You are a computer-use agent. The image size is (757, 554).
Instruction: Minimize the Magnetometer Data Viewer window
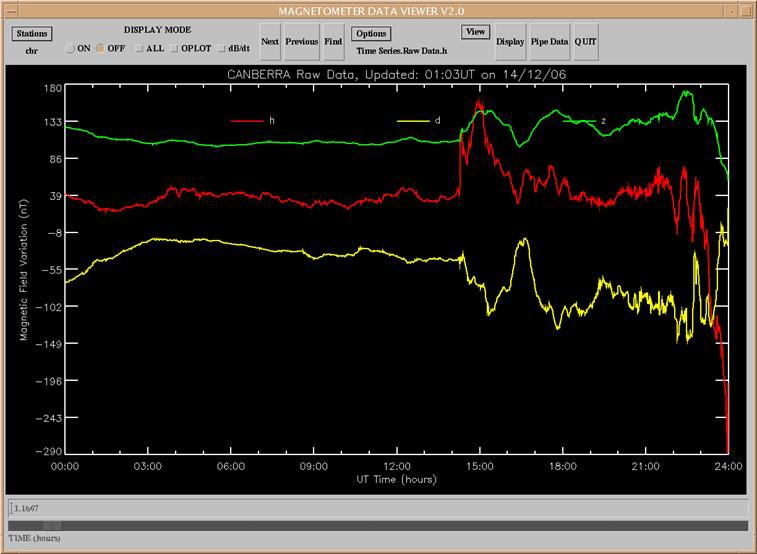(731, 9)
